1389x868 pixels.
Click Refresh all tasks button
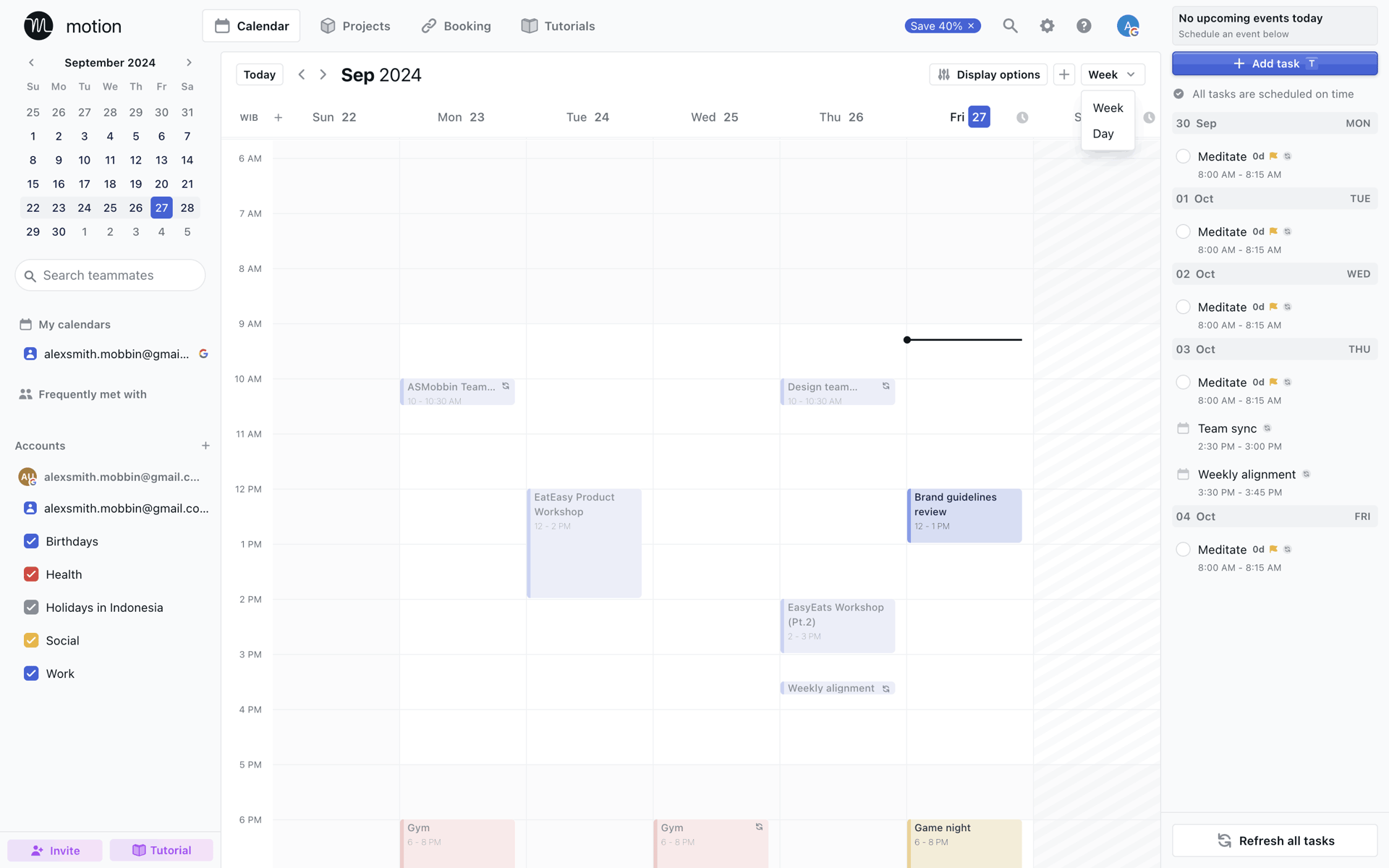tap(1275, 841)
